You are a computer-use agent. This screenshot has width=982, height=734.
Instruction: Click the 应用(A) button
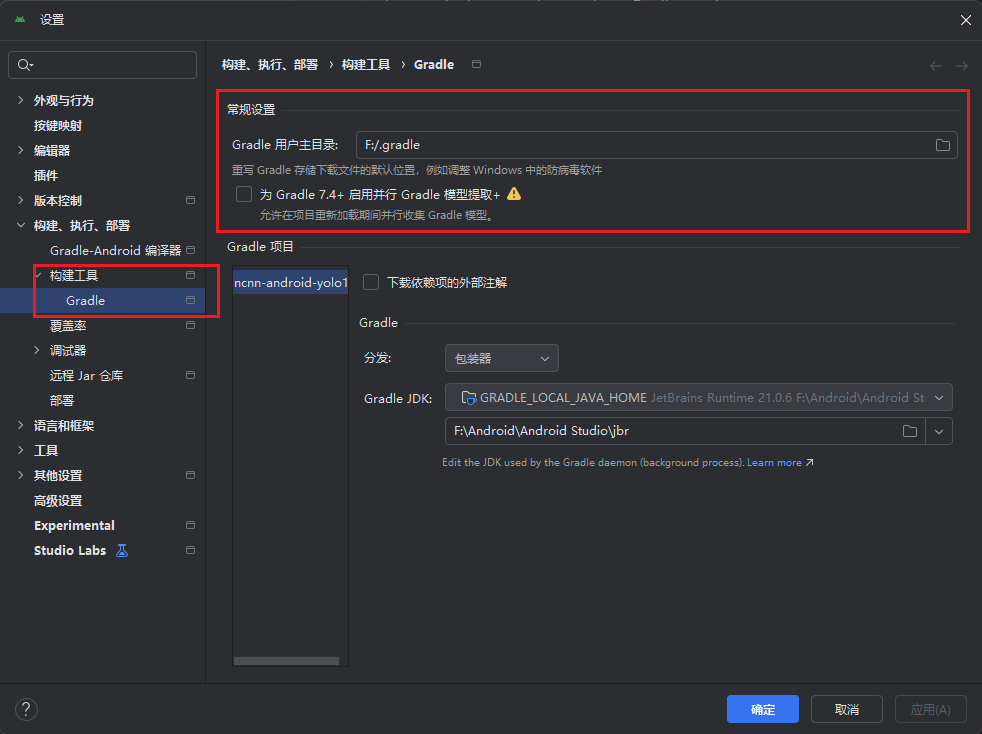(x=930, y=710)
